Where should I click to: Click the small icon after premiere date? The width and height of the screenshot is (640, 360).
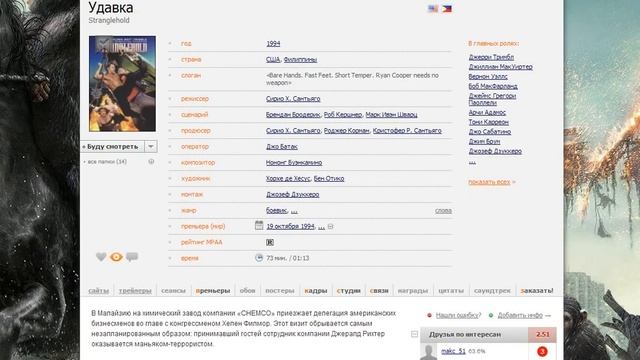pyautogui.click(x=331, y=227)
